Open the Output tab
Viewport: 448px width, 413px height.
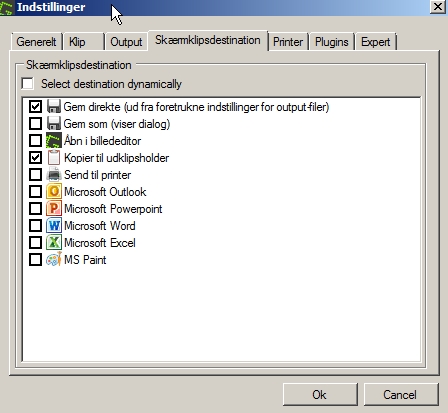pyautogui.click(x=126, y=42)
